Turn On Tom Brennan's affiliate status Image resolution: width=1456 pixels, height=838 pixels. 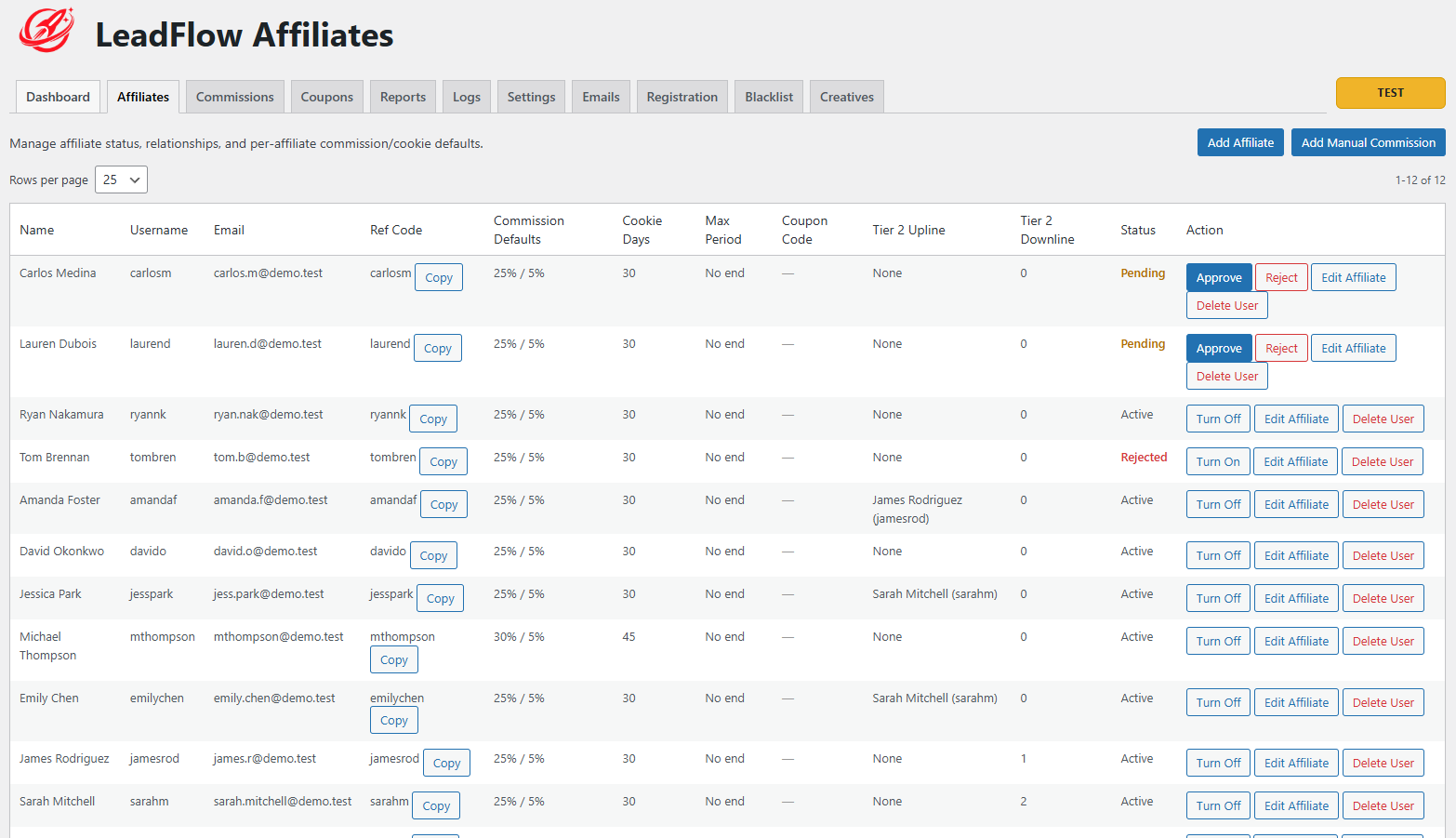click(x=1218, y=460)
